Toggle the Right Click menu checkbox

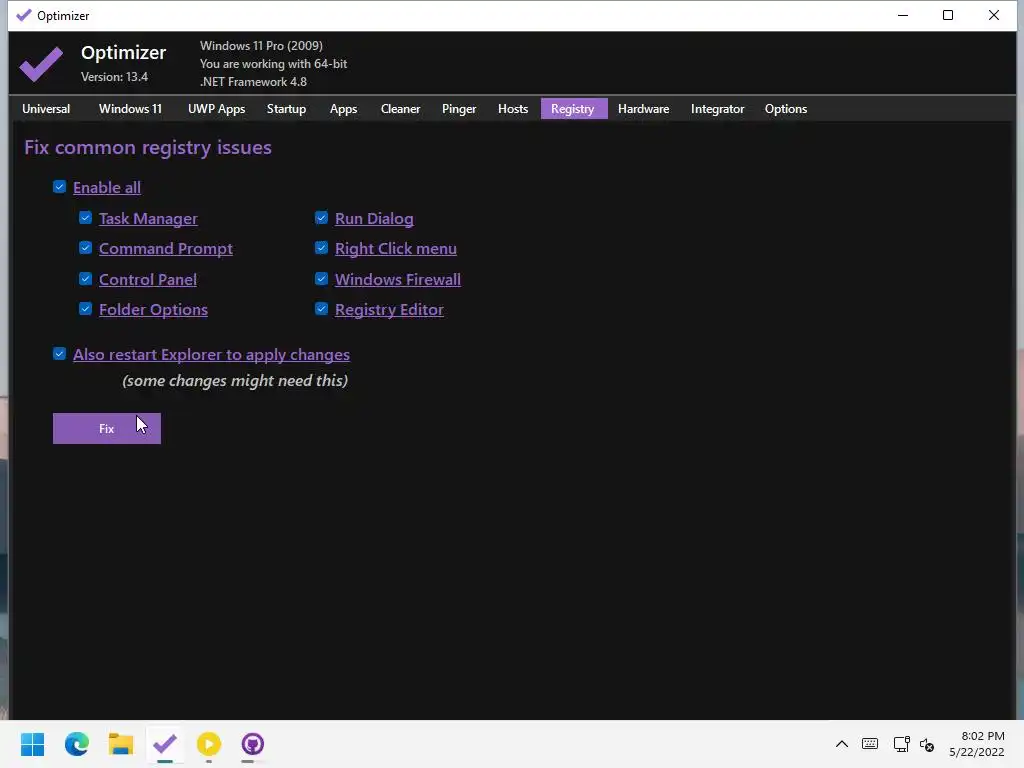coord(321,248)
